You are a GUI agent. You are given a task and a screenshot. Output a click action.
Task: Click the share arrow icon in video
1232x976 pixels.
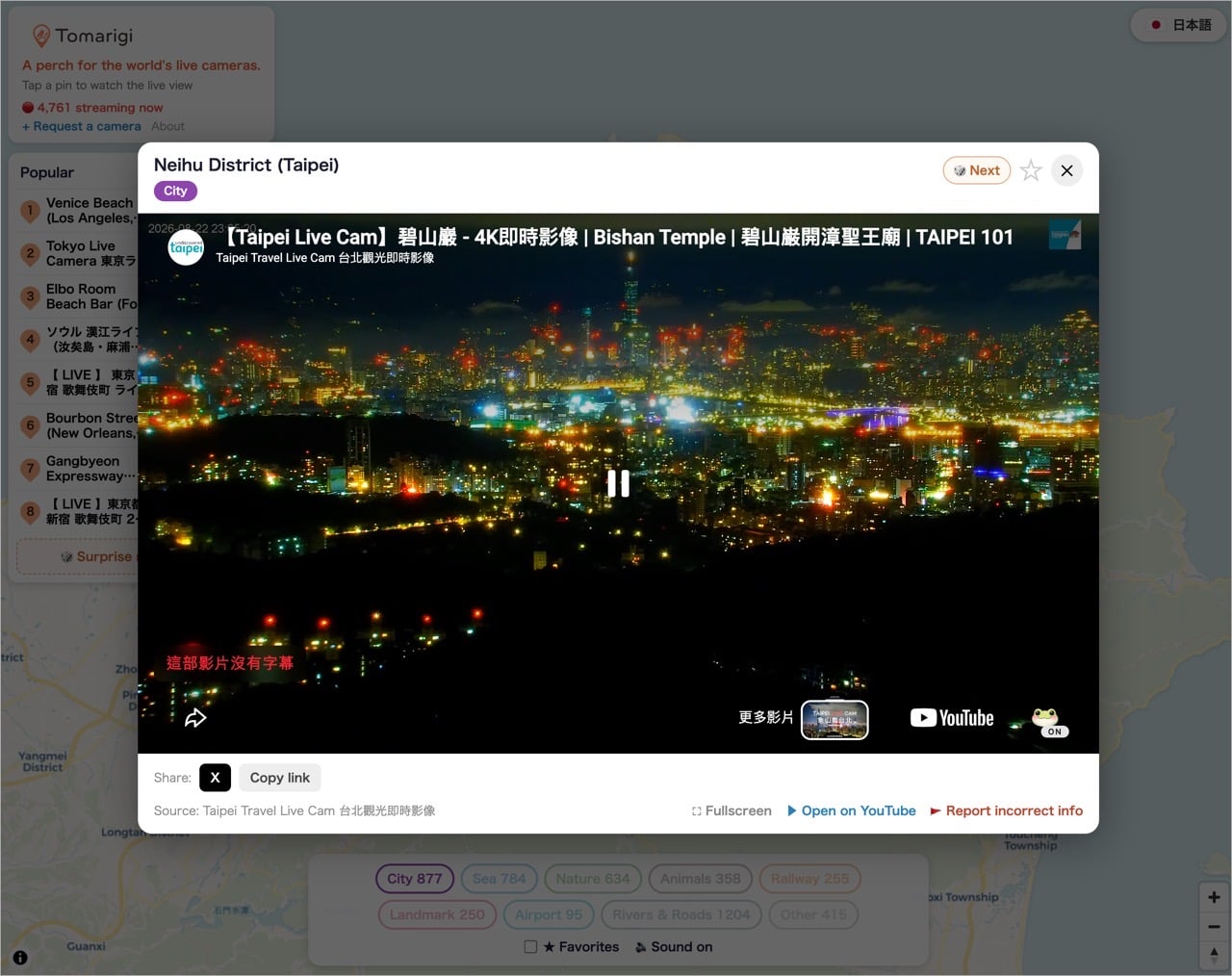click(x=195, y=718)
